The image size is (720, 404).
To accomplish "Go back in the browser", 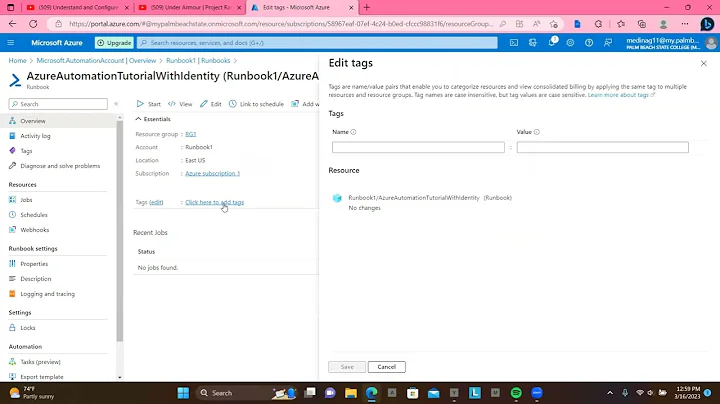I will click(x=12, y=24).
